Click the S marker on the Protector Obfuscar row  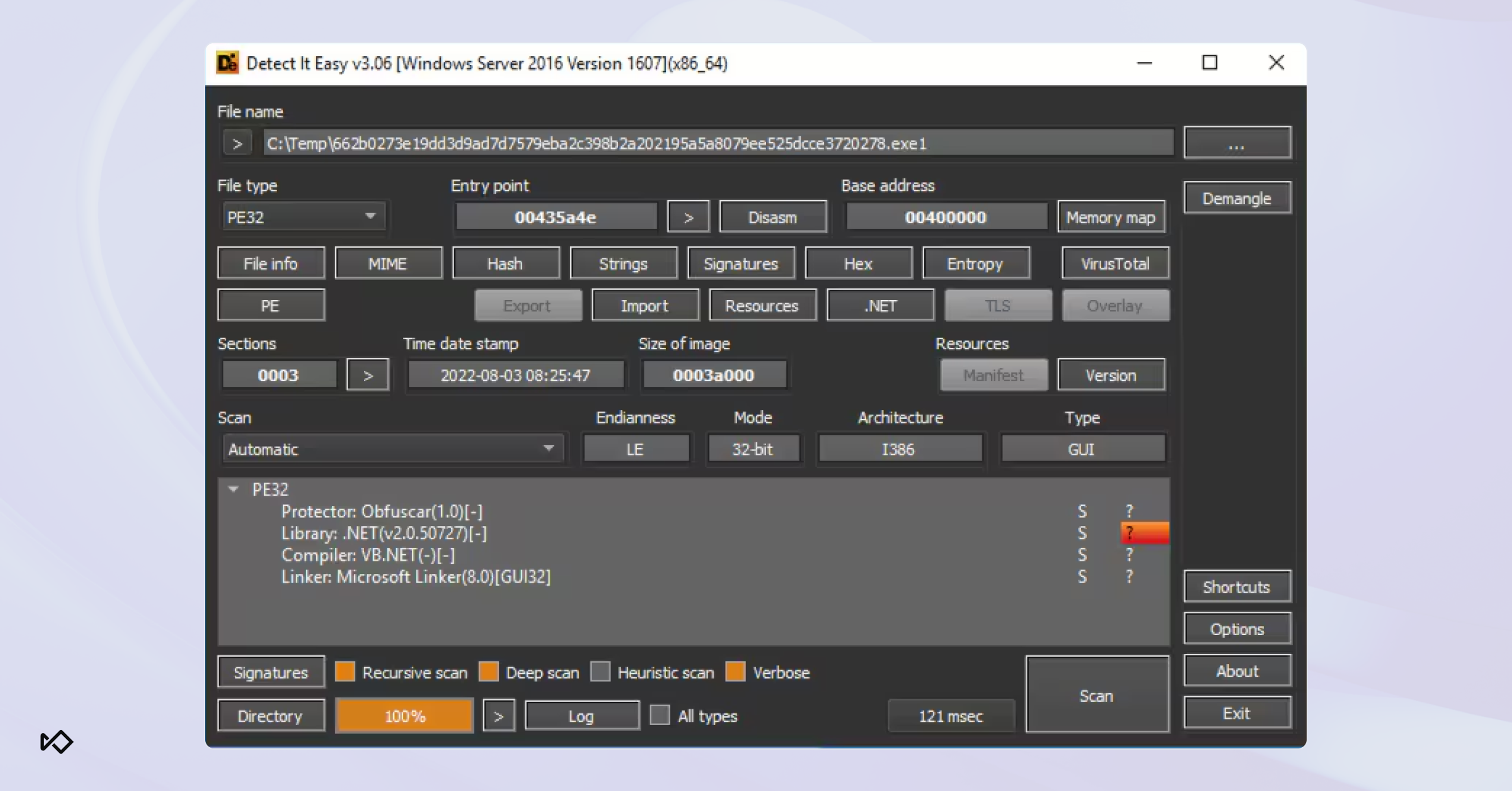(1082, 512)
